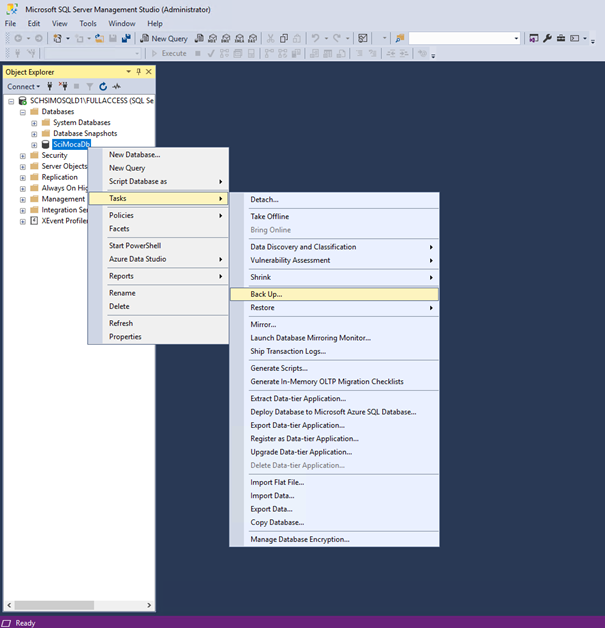Click the Copy icon in toolbar

pyautogui.click(x=284, y=38)
